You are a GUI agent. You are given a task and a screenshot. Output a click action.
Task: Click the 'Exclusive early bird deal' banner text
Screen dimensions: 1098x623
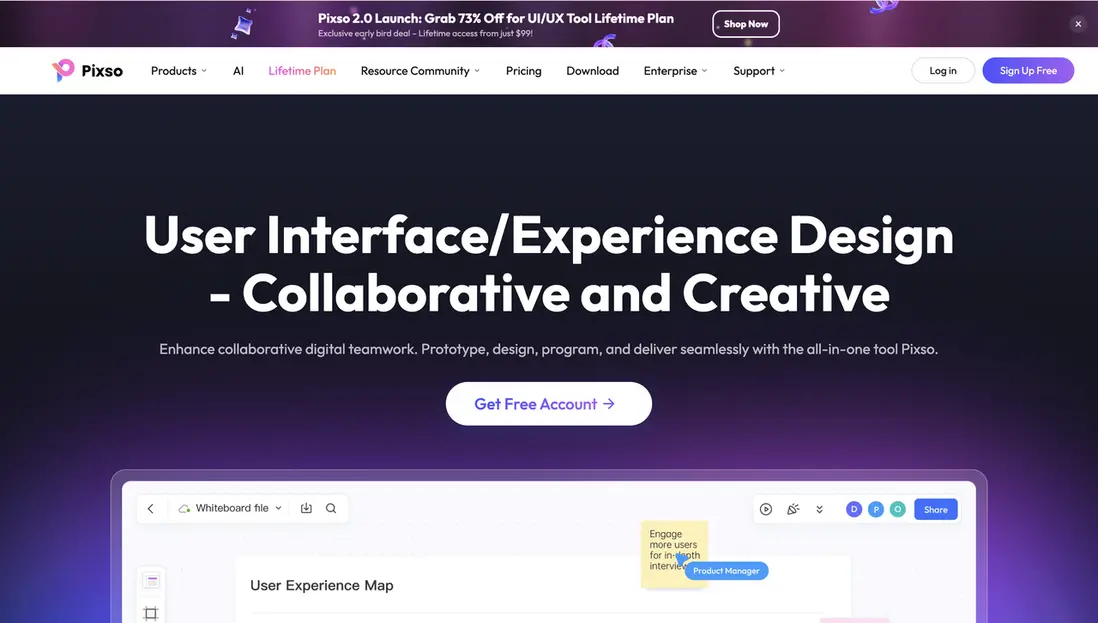[425, 34]
